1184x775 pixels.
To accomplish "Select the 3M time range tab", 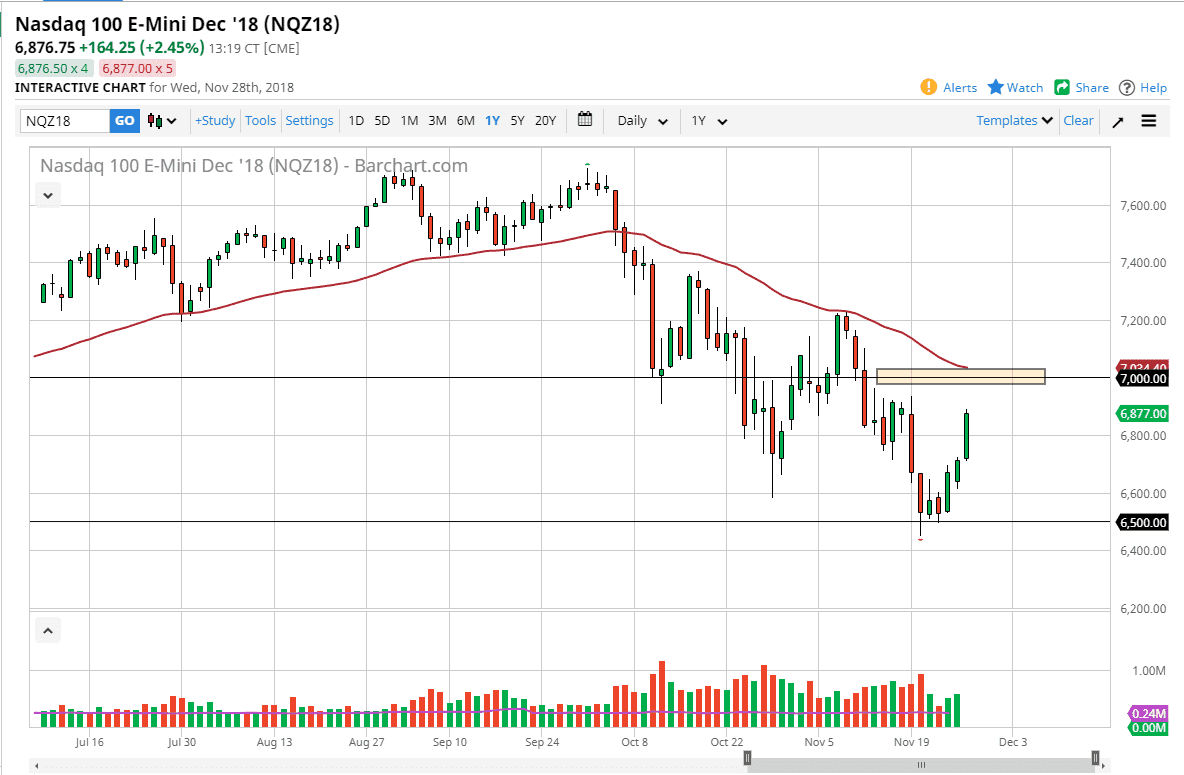I will click(437, 120).
